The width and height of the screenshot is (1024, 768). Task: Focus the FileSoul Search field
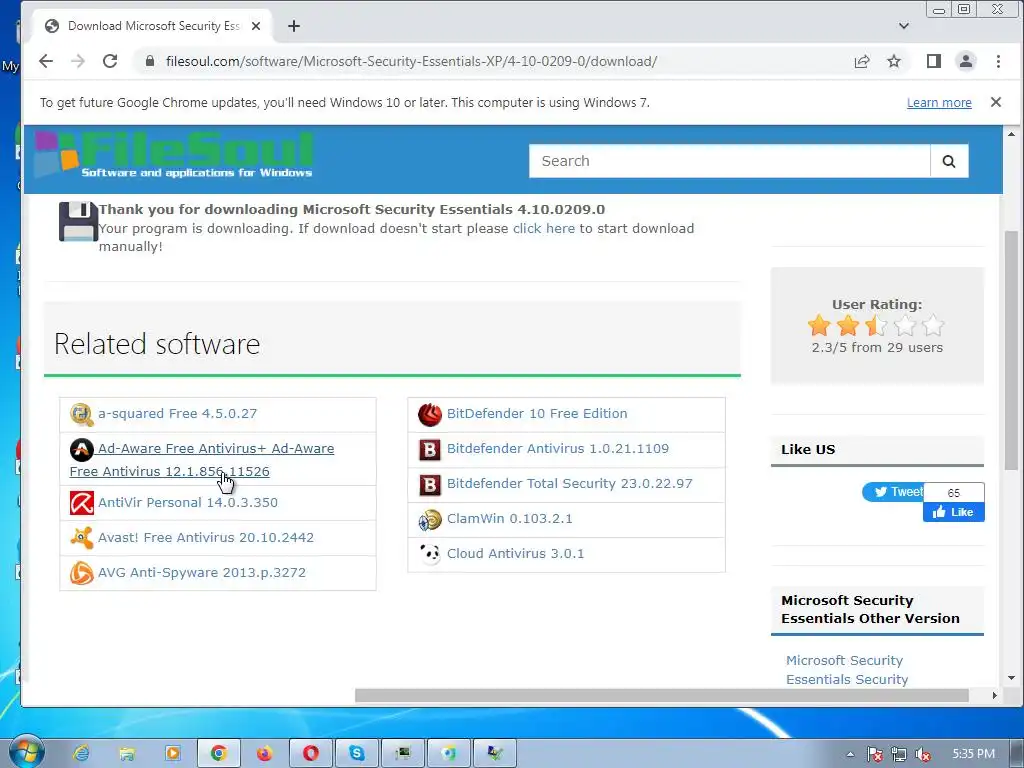[729, 161]
